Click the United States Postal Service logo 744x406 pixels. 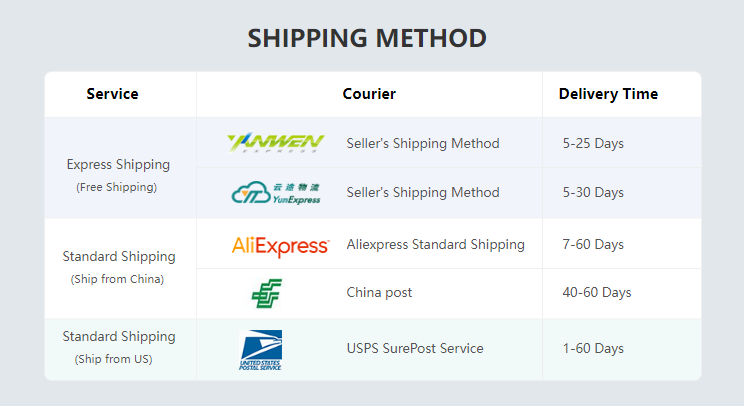(260, 350)
